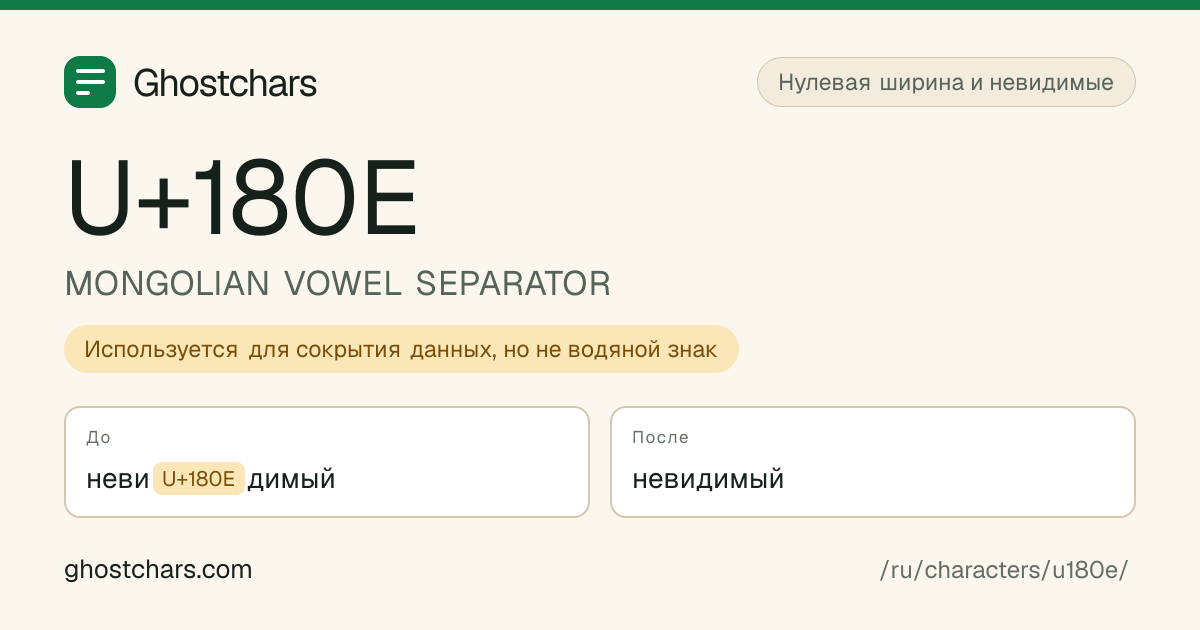
Task: Select the 'невидимый' text under 'После'
Action: 708,480
